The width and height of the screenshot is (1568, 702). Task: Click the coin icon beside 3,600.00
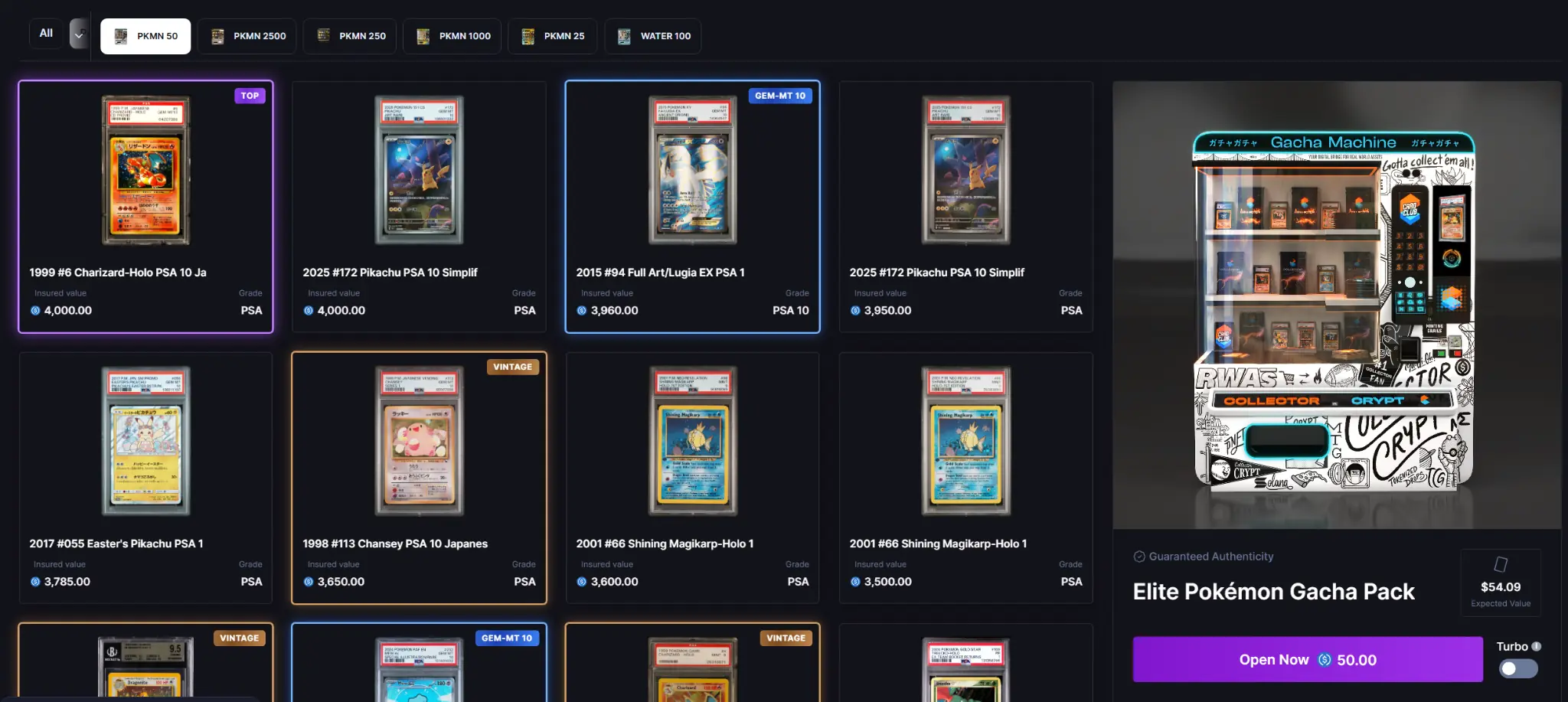pyautogui.click(x=582, y=582)
